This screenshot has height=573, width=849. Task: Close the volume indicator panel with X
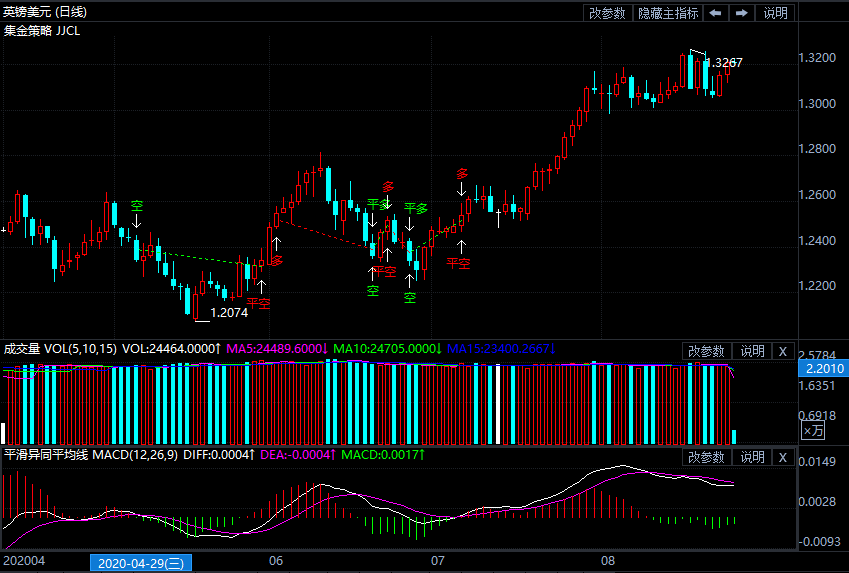782,351
